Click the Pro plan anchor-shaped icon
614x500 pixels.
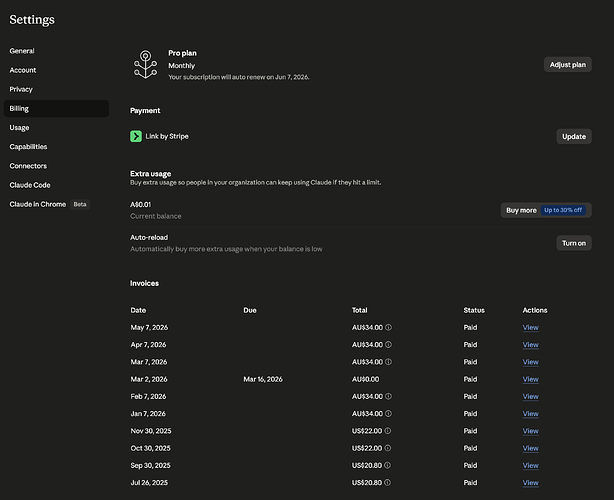pyautogui.click(x=146, y=65)
